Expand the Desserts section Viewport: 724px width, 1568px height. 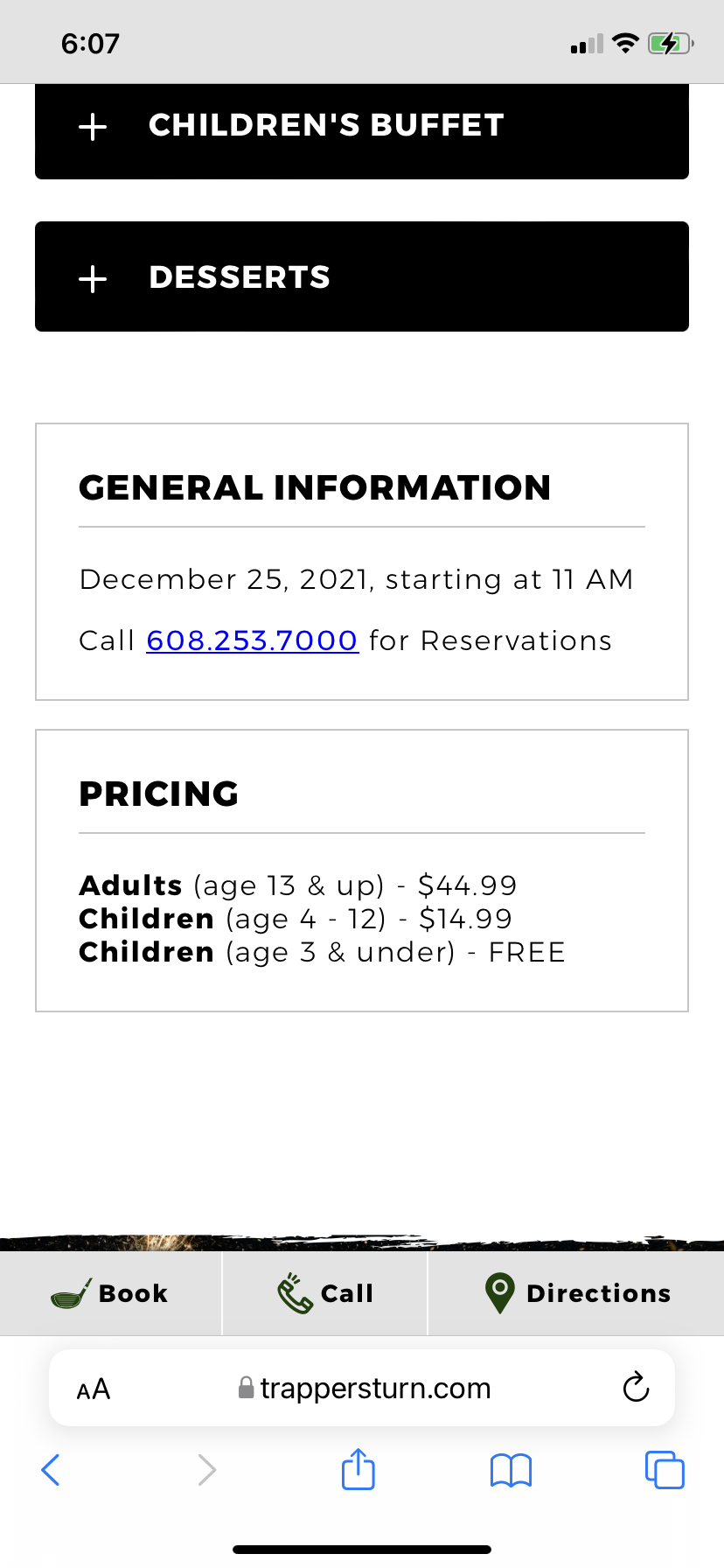(x=240, y=277)
